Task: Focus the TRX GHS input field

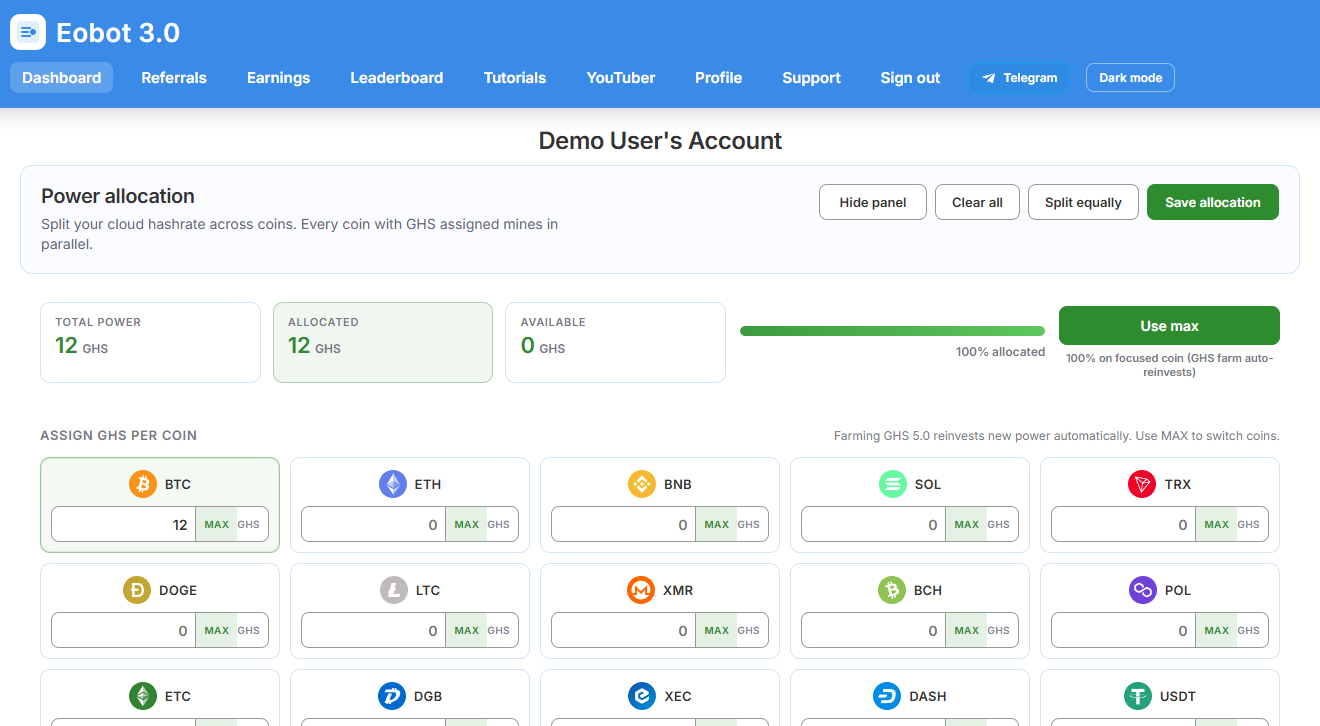Action: [x=1124, y=524]
